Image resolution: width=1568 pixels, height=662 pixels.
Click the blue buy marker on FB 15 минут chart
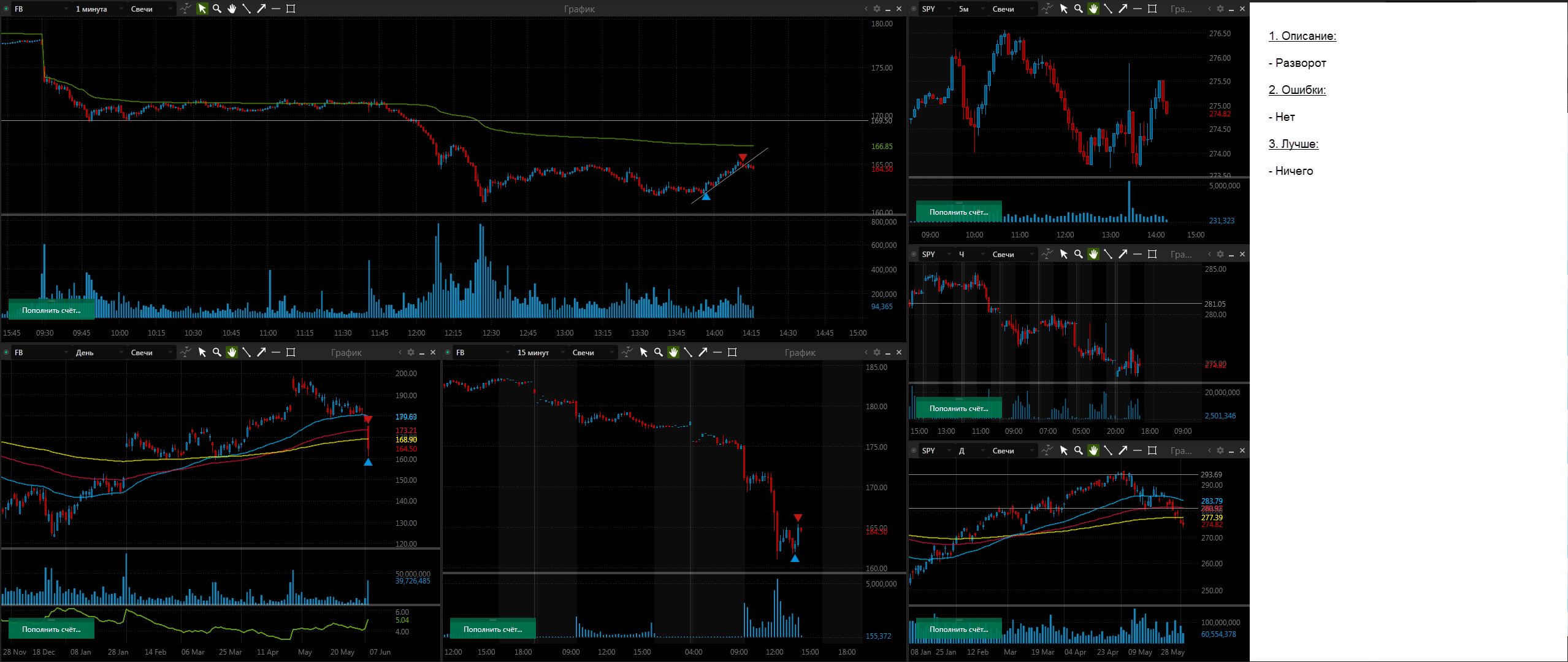coord(795,558)
